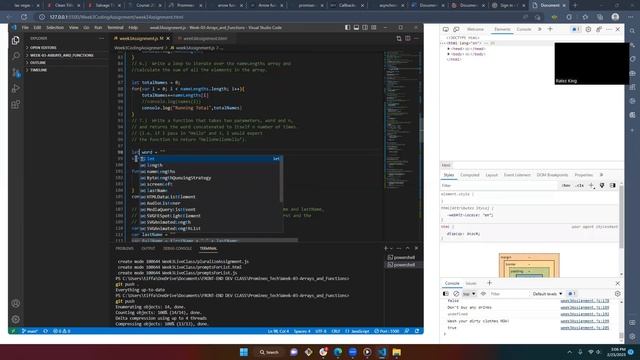
Task: Maximize terminal panel with chevron up
Action: pos(407,248)
